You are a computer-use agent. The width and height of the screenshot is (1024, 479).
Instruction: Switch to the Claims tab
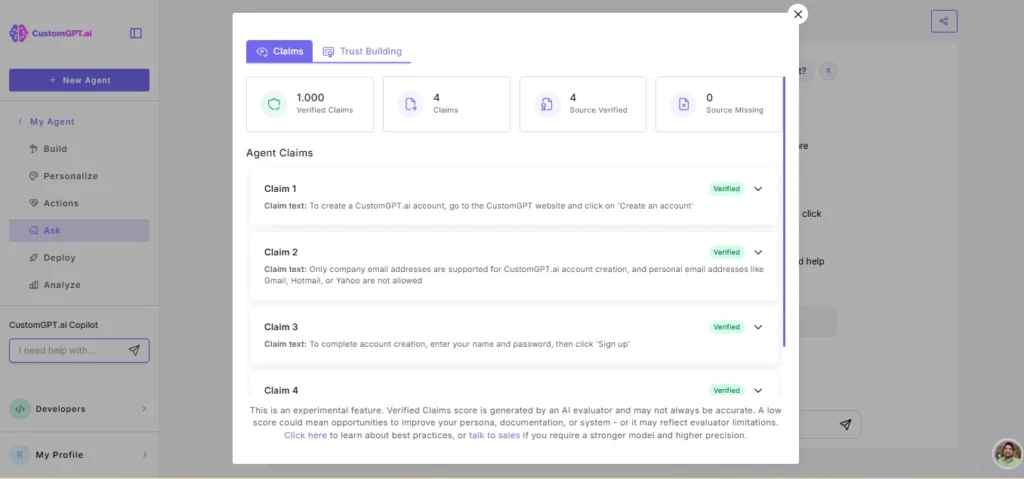coord(280,51)
